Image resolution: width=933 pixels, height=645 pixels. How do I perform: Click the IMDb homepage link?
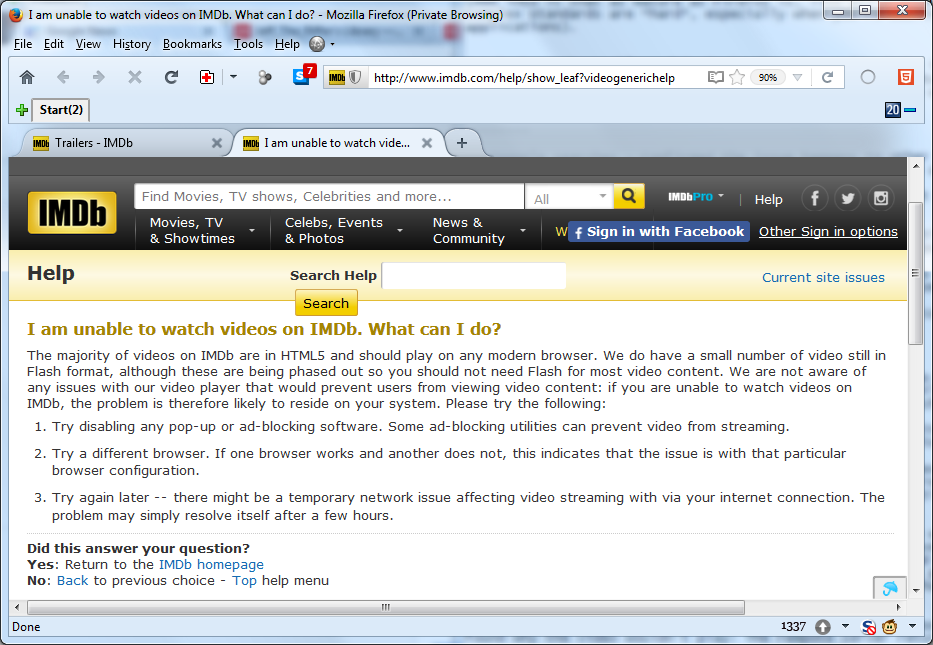click(x=211, y=564)
